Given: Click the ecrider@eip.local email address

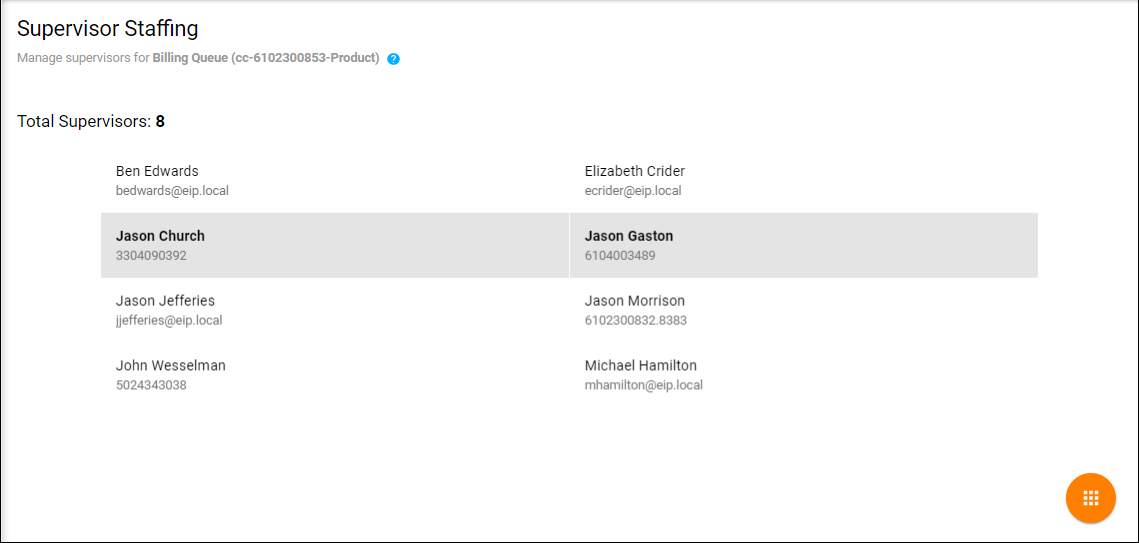Looking at the screenshot, I should [x=633, y=190].
